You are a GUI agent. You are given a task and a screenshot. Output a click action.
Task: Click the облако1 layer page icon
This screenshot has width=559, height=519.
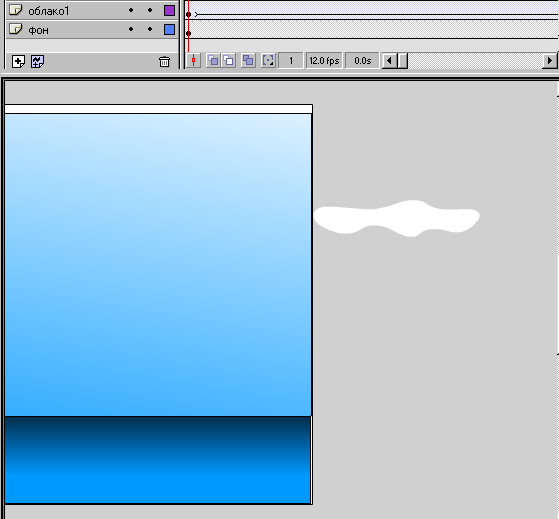15,10
